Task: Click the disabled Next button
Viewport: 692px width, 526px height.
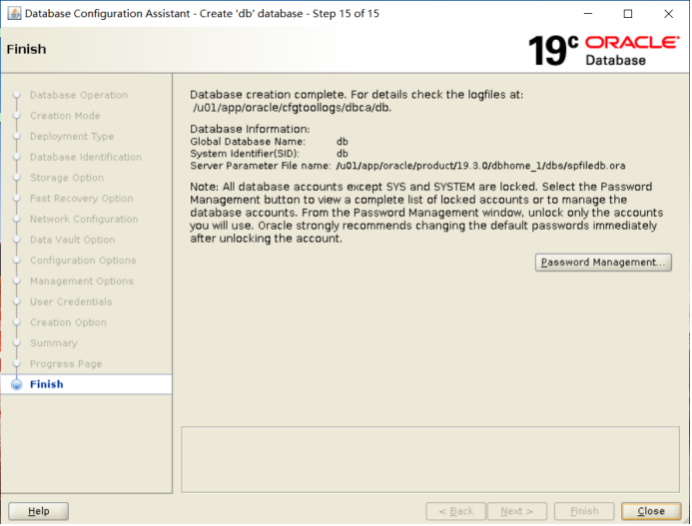Action: 517,511
